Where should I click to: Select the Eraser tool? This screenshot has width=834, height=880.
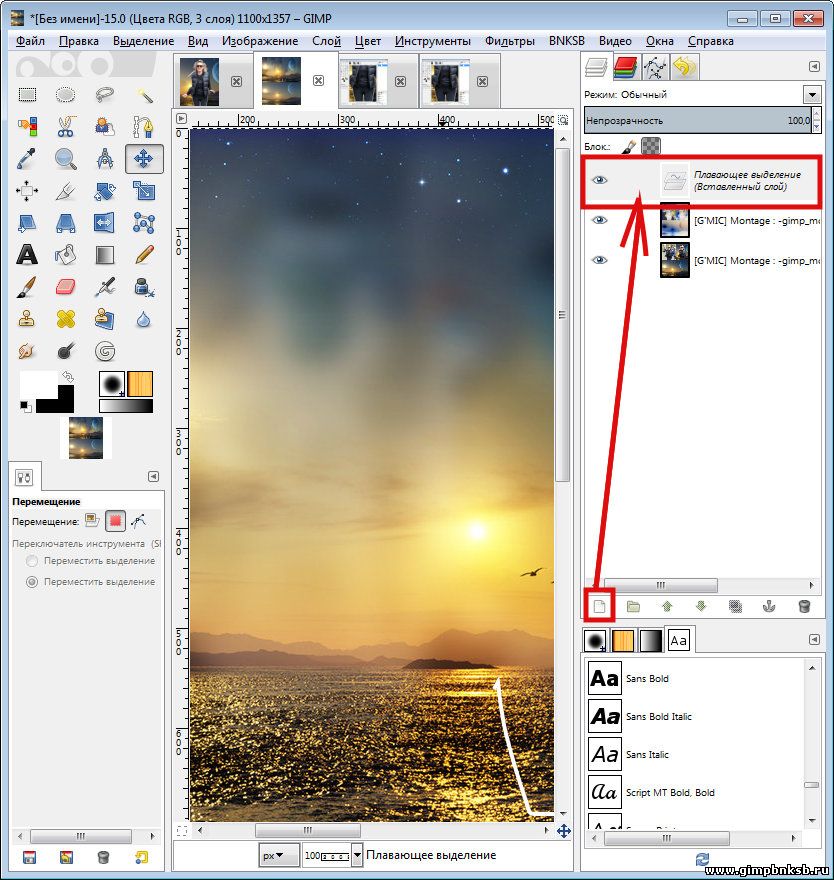[x=66, y=287]
